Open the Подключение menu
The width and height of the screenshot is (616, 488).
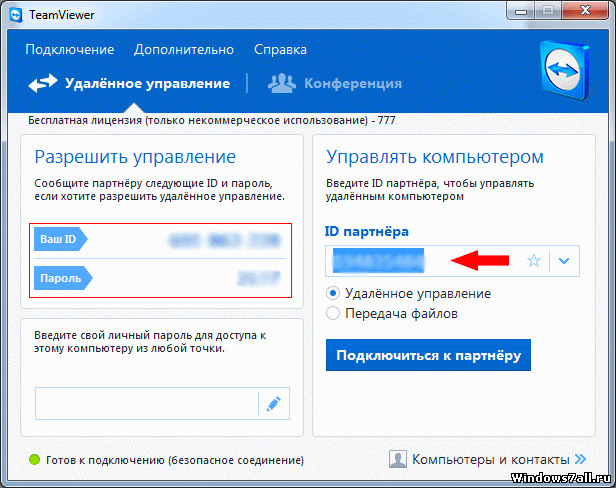pos(70,50)
